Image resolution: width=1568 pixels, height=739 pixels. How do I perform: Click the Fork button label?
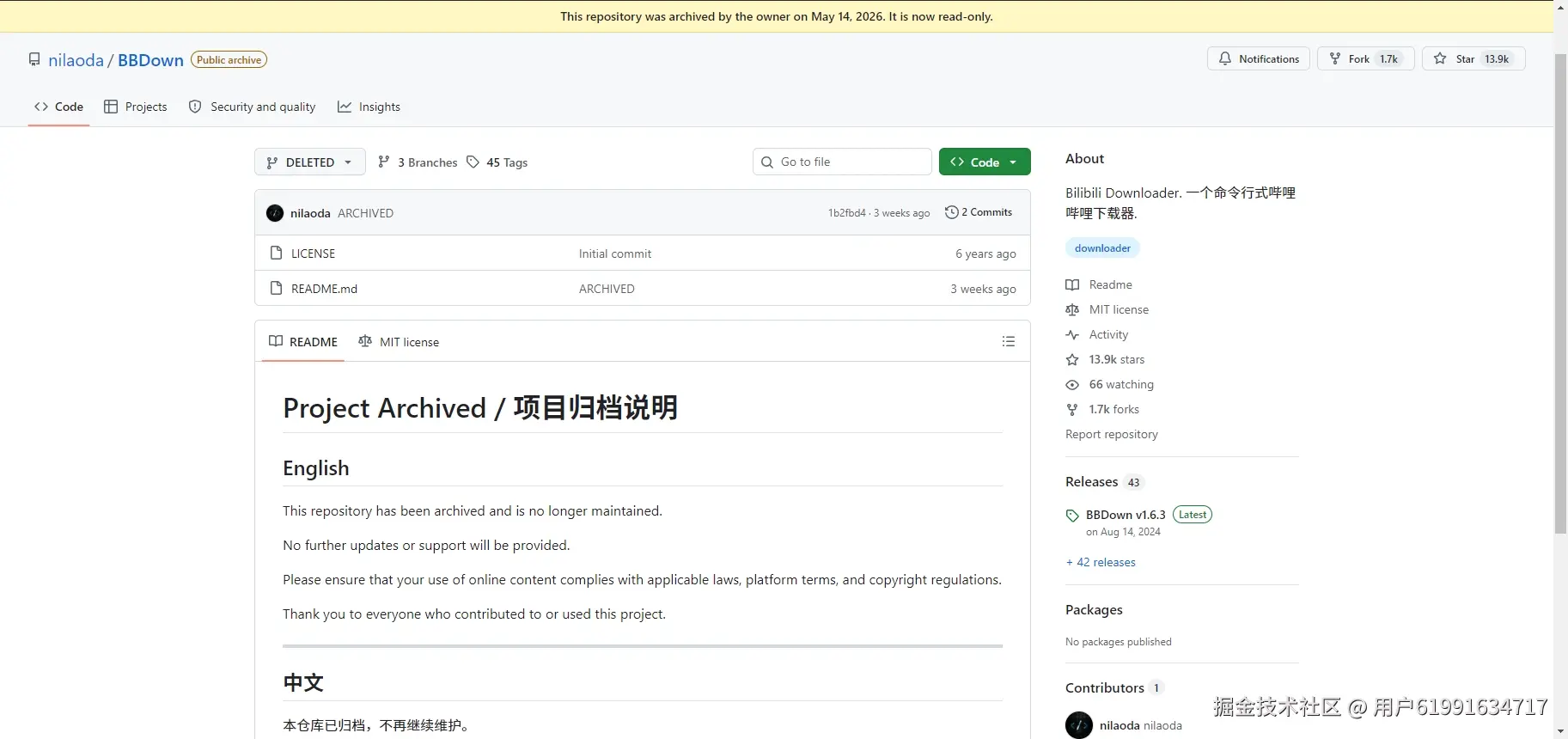point(1358,58)
